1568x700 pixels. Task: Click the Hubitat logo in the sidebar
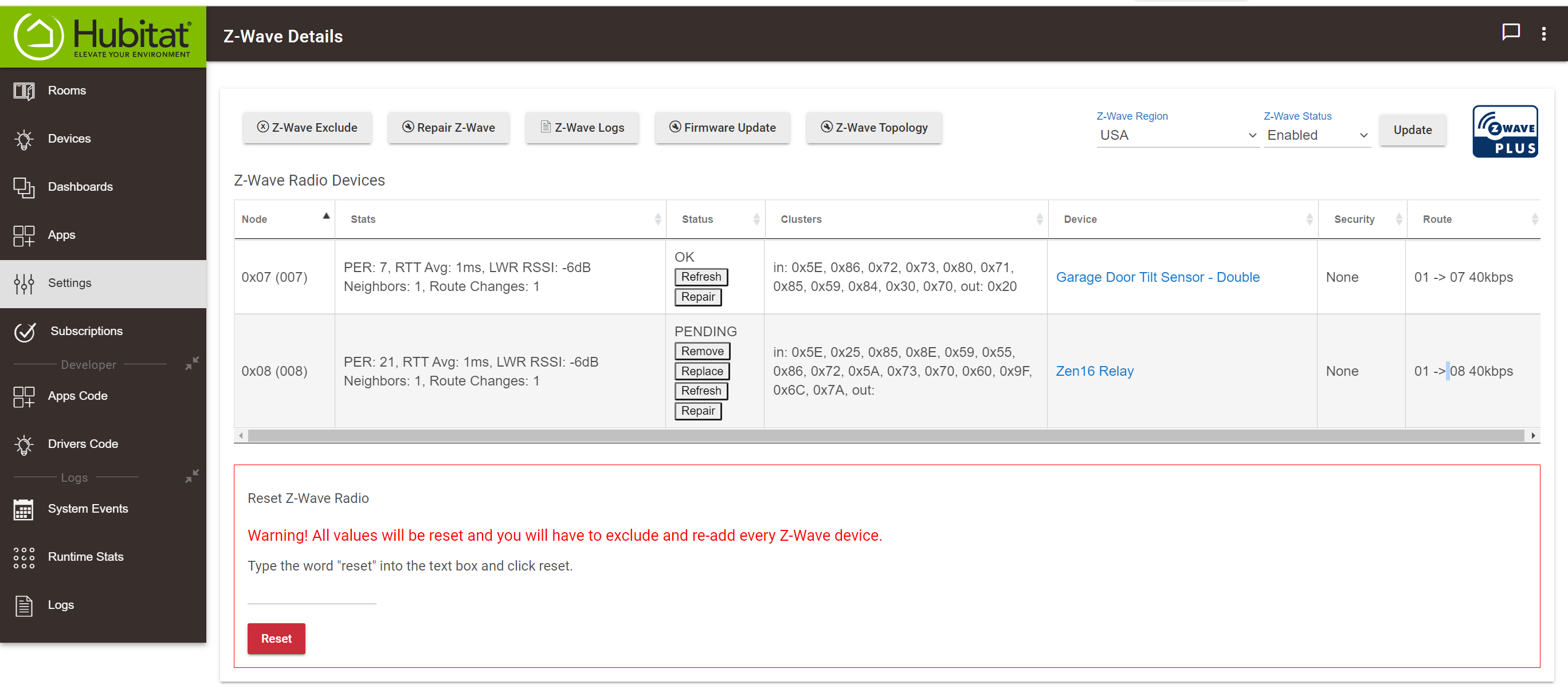click(103, 36)
